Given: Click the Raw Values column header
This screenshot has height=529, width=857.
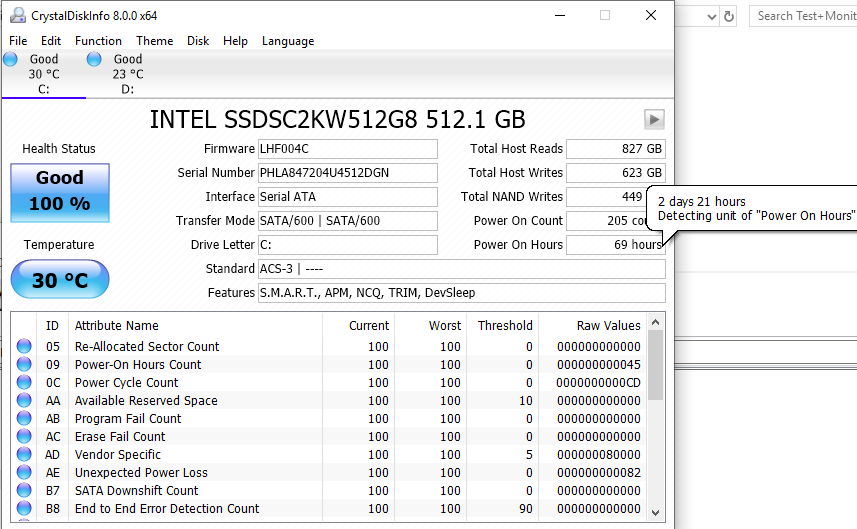Looking at the screenshot, I should [x=592, y=326].
